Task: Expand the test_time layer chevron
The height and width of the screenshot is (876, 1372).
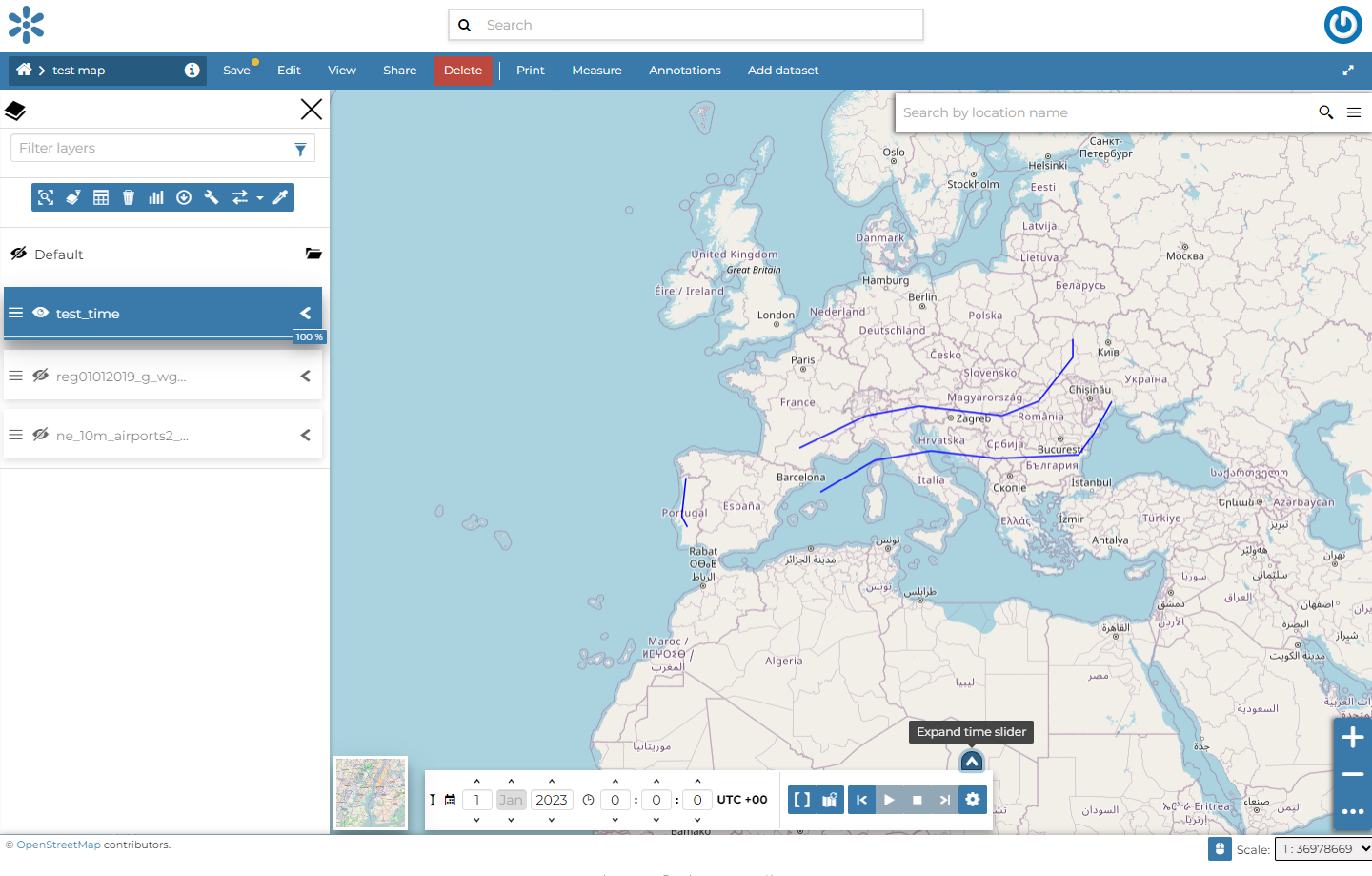Action: pos(305,313)
